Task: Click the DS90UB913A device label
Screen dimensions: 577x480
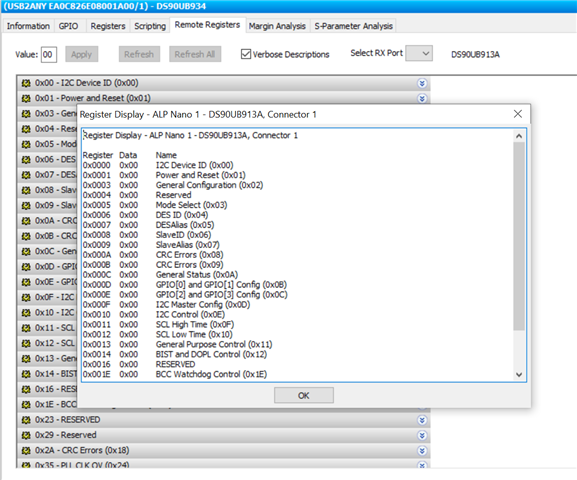Action: pos(475,54)
